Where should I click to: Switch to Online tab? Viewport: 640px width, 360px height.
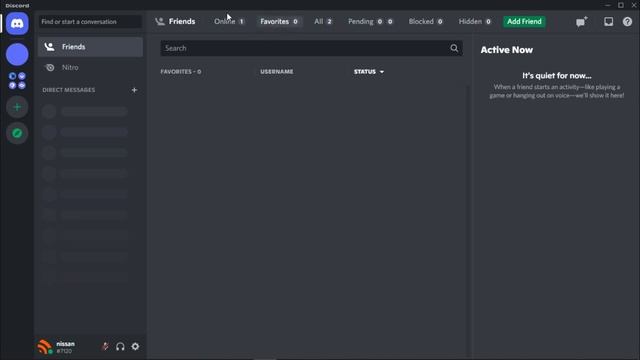[229, 22]
